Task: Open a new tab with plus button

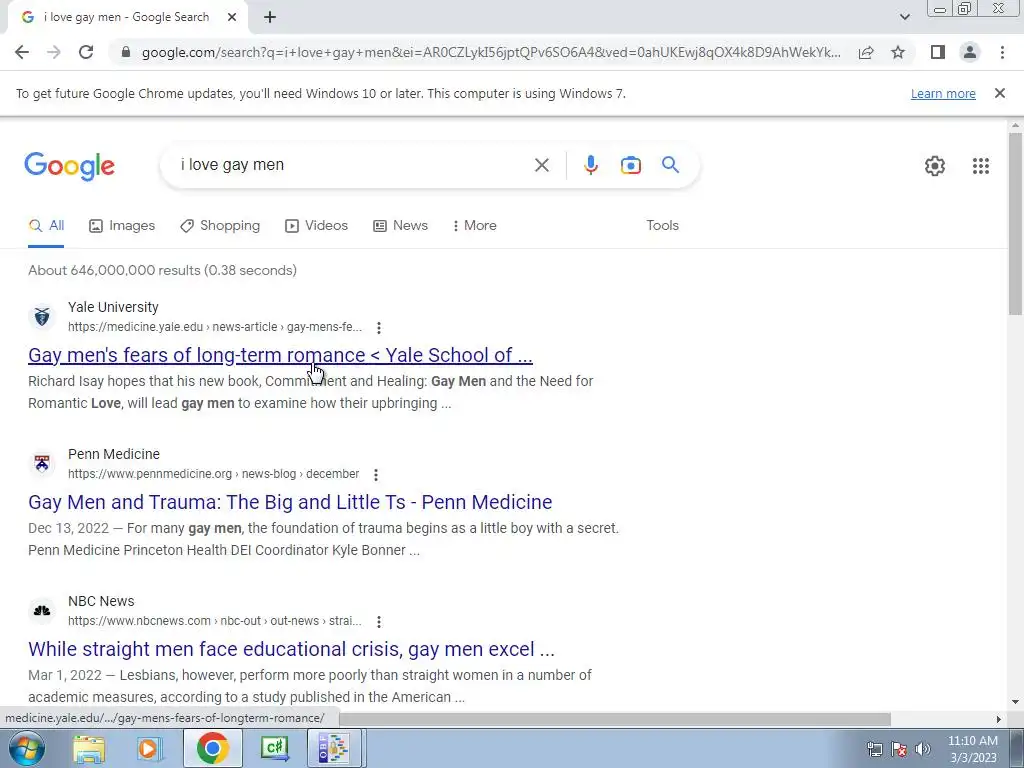Action: pyautogui.click(x=270, y=18)
